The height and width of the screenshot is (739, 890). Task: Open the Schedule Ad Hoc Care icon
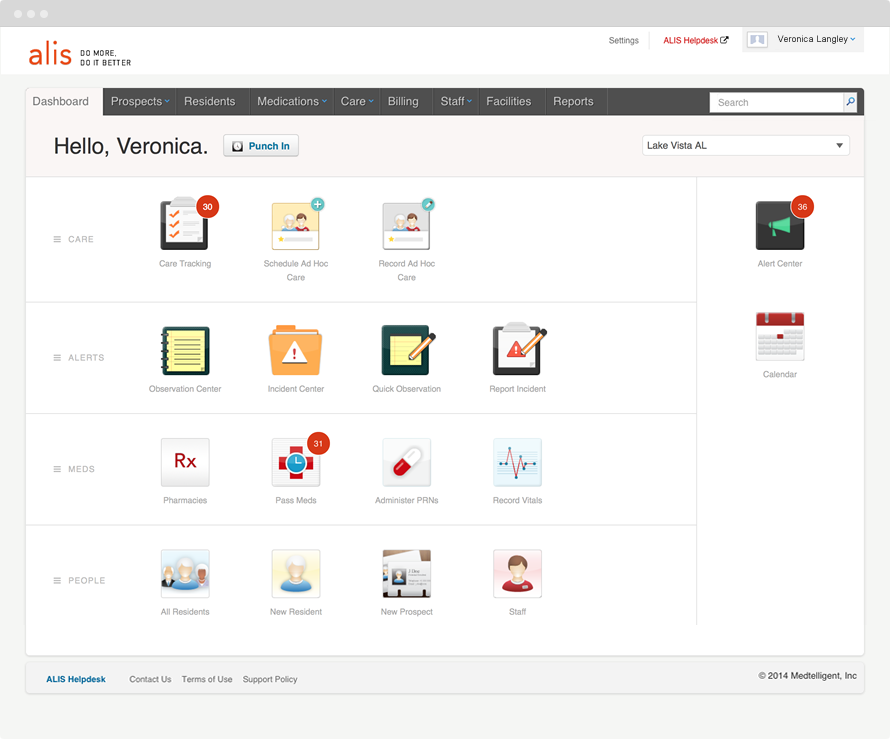coord(296,225)
